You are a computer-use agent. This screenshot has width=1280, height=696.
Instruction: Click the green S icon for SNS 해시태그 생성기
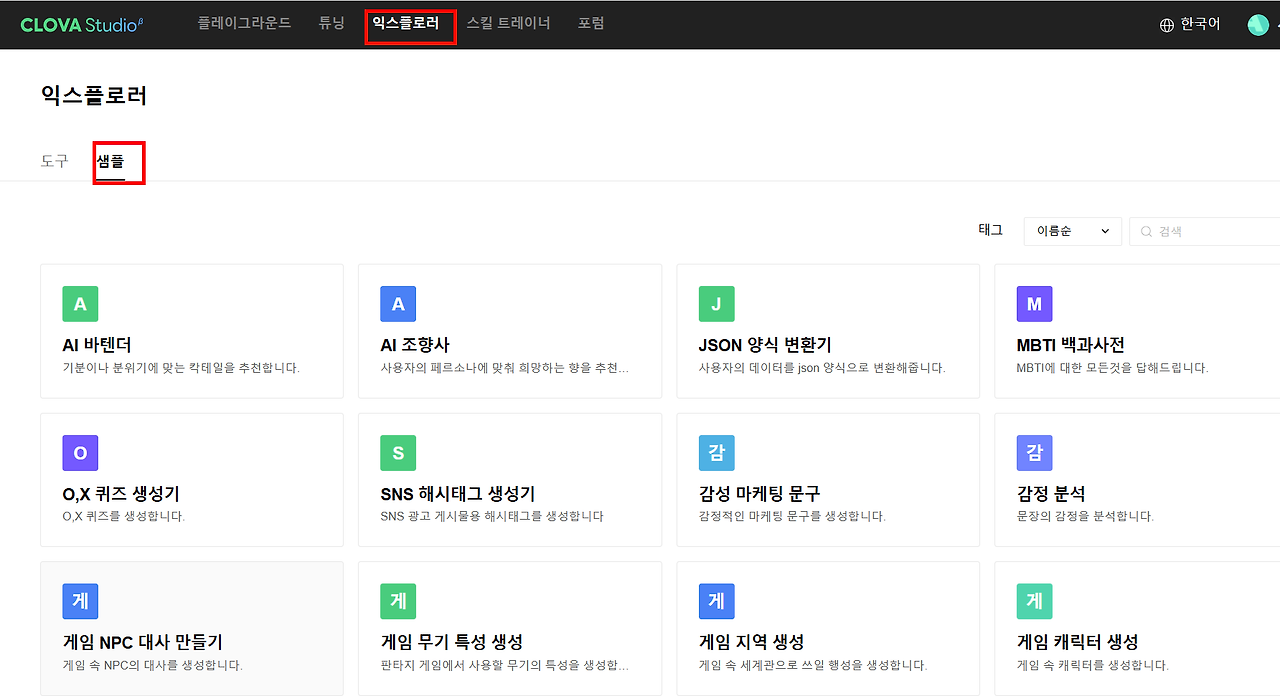[398, 453]
